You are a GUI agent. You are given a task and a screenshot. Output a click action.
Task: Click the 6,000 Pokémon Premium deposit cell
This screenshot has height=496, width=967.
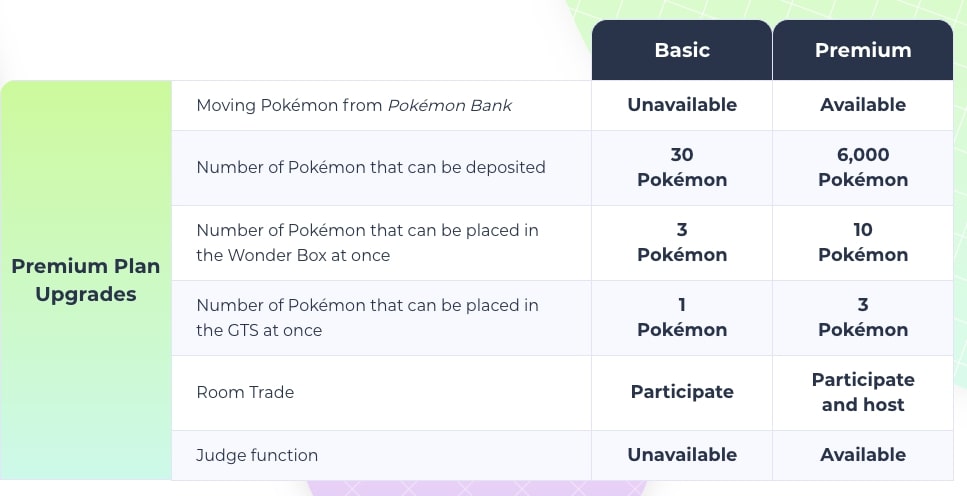point(863,168)
